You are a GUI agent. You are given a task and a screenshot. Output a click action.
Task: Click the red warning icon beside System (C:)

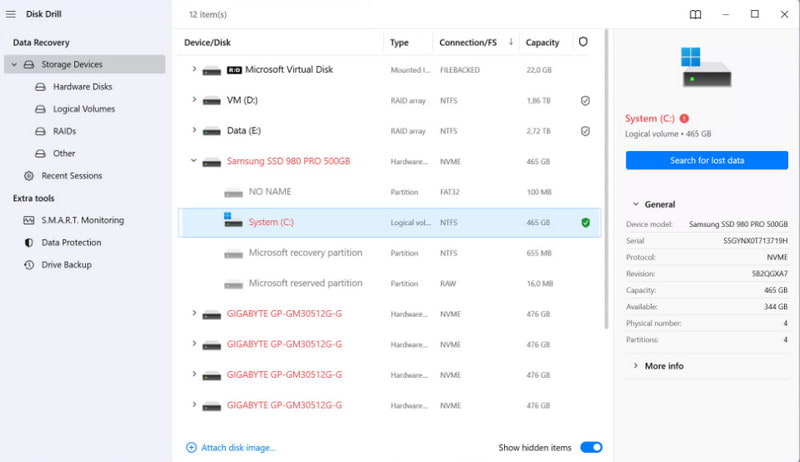point(684,118)
